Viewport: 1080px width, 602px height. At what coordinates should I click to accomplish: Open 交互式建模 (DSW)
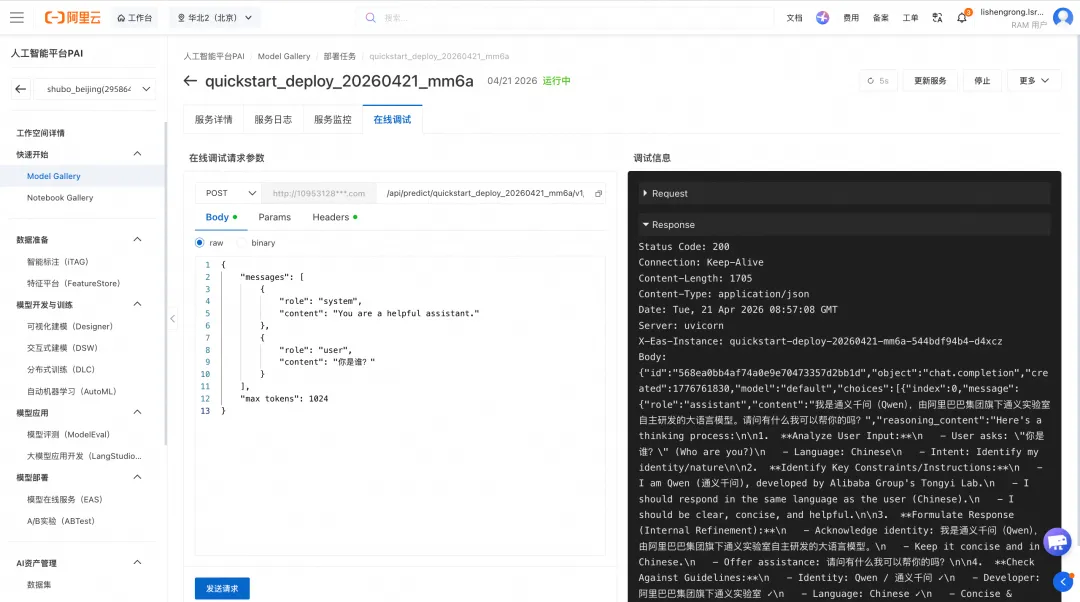pyautogui.click(x=63, y=348)
